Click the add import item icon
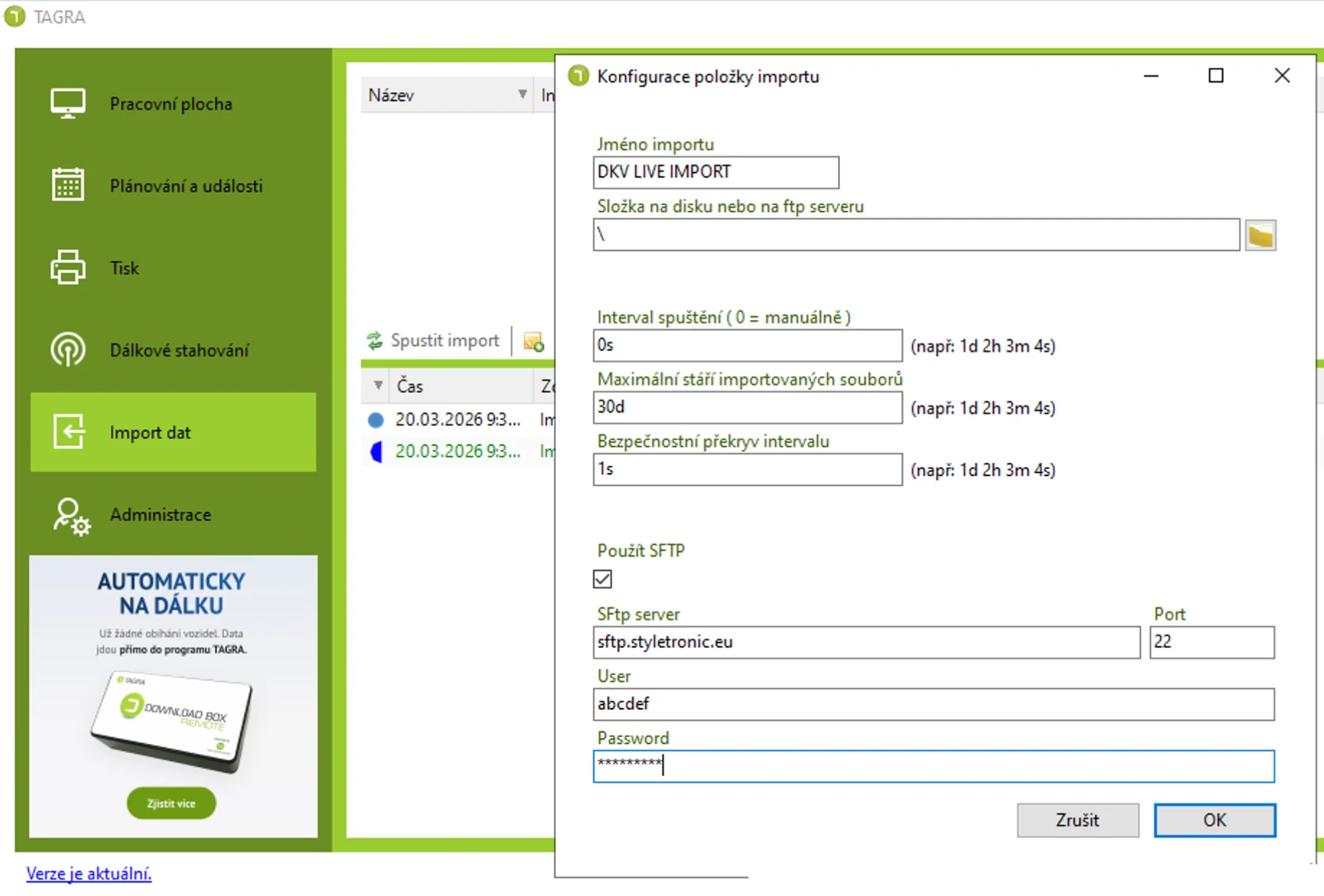1324x896 pixels. pos(534,341)
